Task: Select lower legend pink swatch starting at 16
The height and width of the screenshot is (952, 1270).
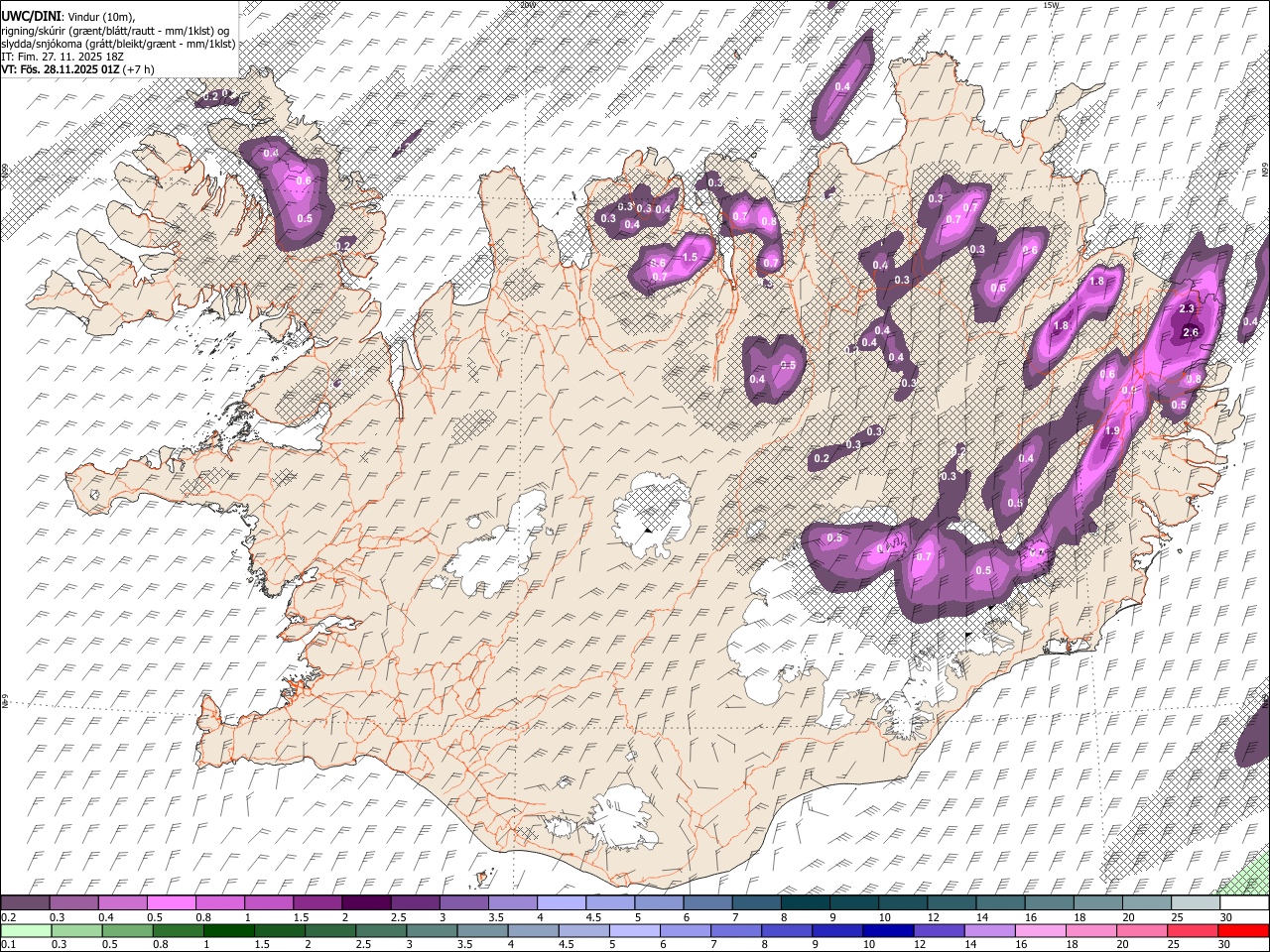Action: [x=1041, y=930]
